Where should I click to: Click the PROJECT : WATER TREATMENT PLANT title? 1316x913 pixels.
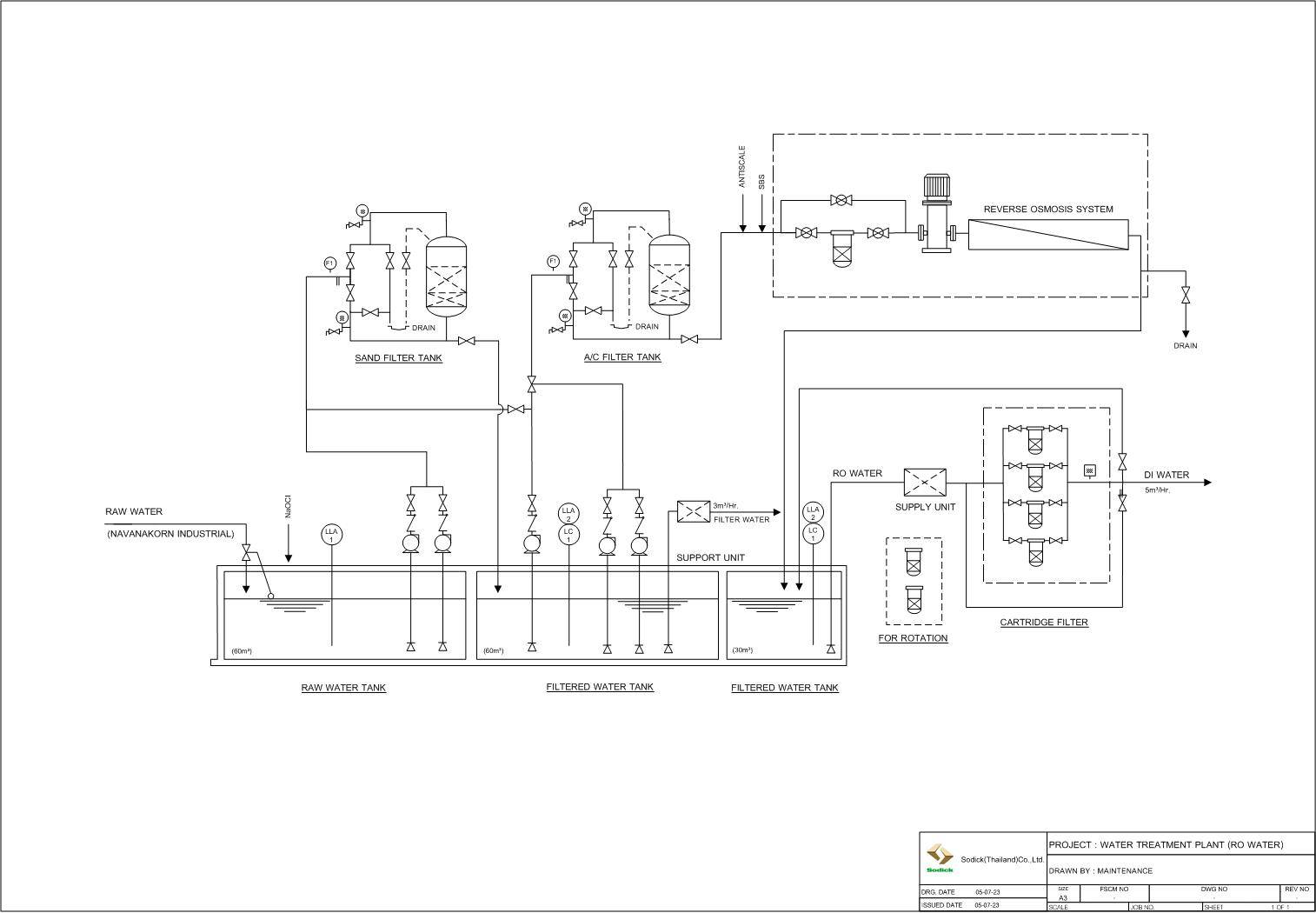pos(1166,845)
